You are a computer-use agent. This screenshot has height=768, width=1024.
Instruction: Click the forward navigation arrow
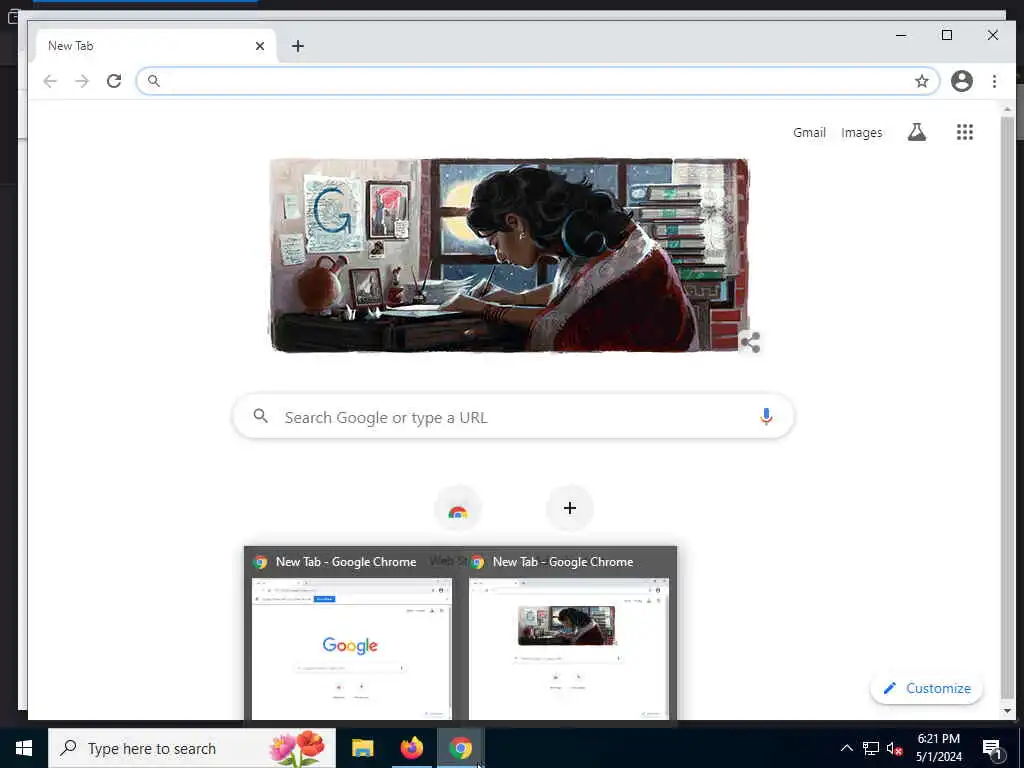pyautogui.click(x=82, y=81)
